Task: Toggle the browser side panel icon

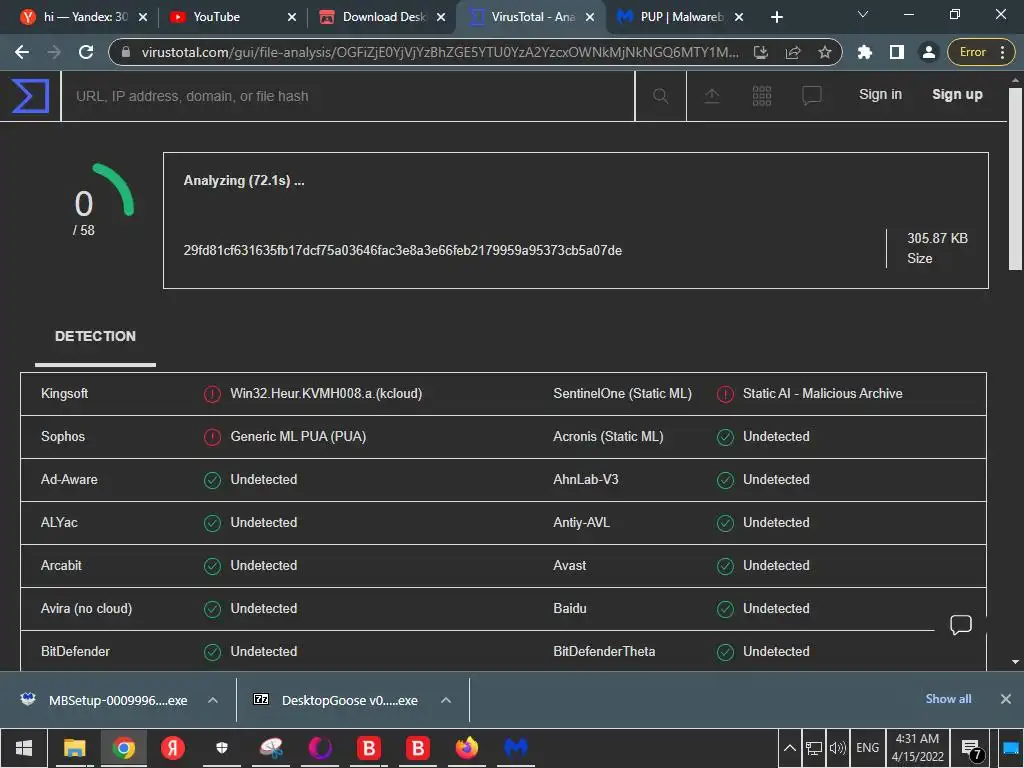Action: [897, 52]
